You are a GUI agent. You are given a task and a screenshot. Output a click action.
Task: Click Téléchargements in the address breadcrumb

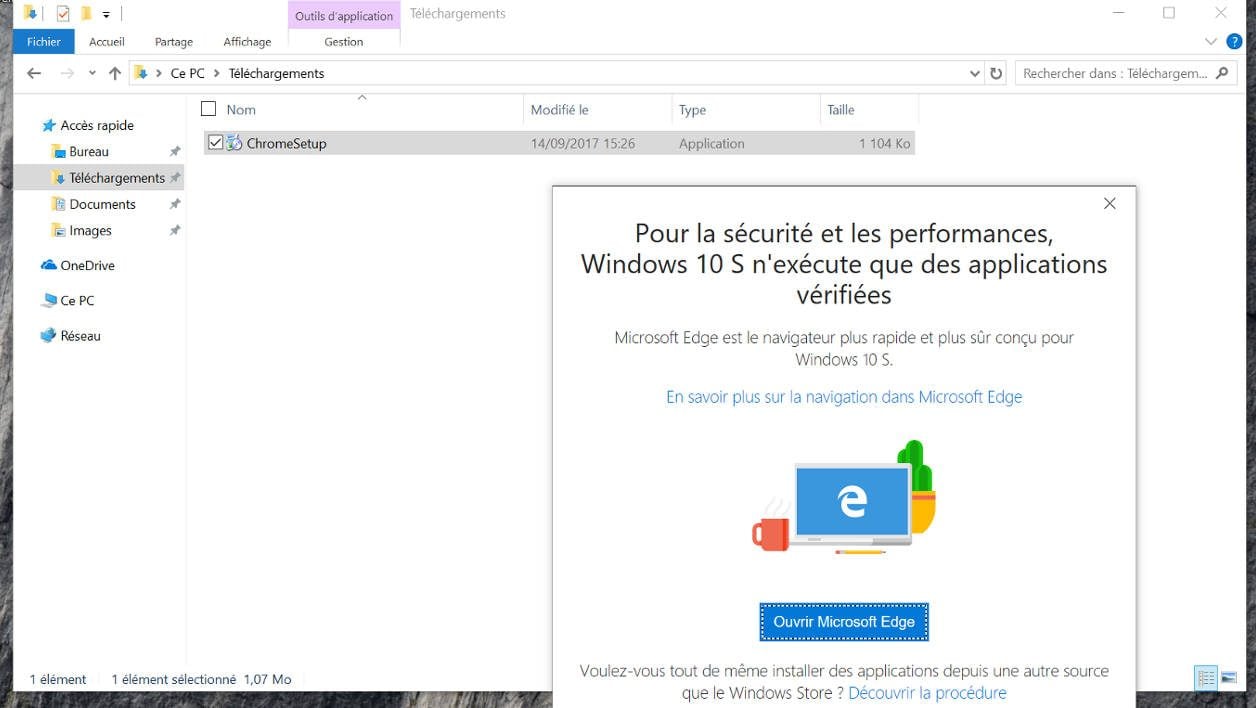[276, 73]
